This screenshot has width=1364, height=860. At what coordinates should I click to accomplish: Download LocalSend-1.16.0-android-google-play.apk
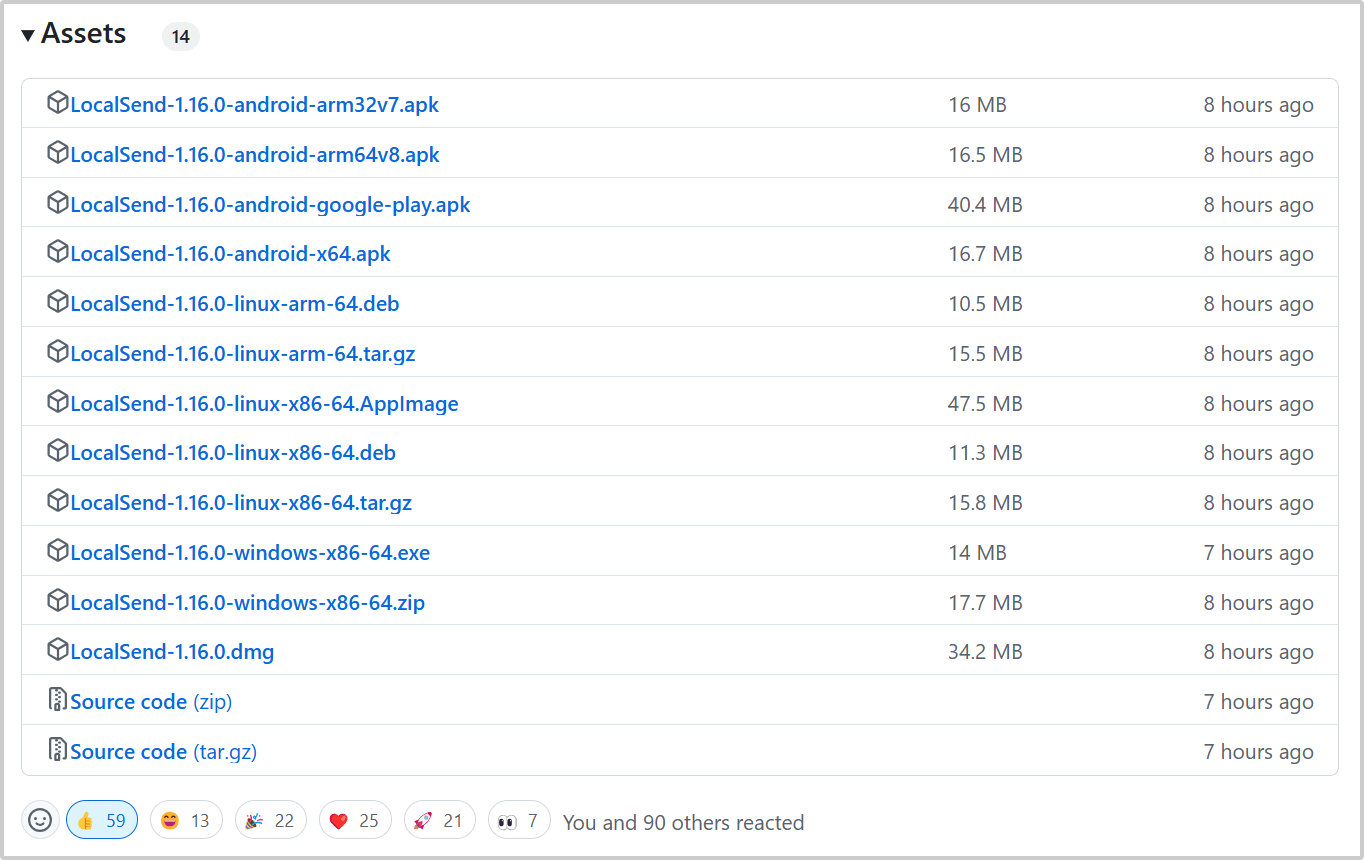tap(270, 204)
